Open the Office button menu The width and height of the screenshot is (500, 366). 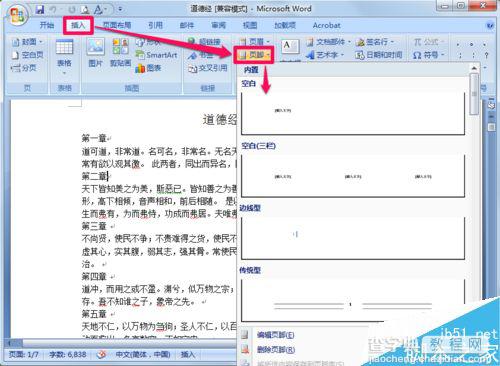pos(17,15)
